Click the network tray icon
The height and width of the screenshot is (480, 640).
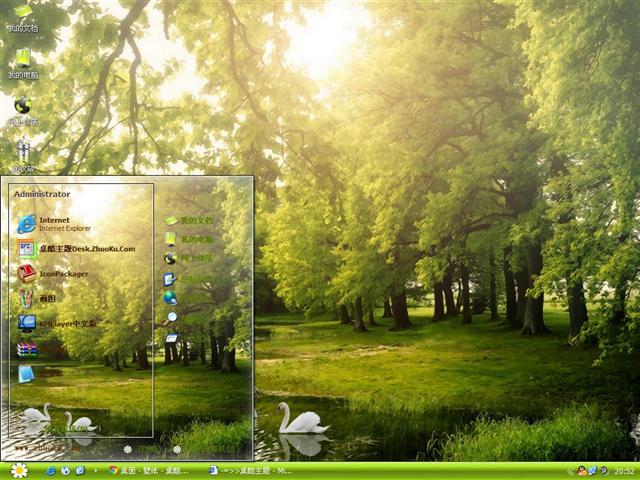click(592, 471)
